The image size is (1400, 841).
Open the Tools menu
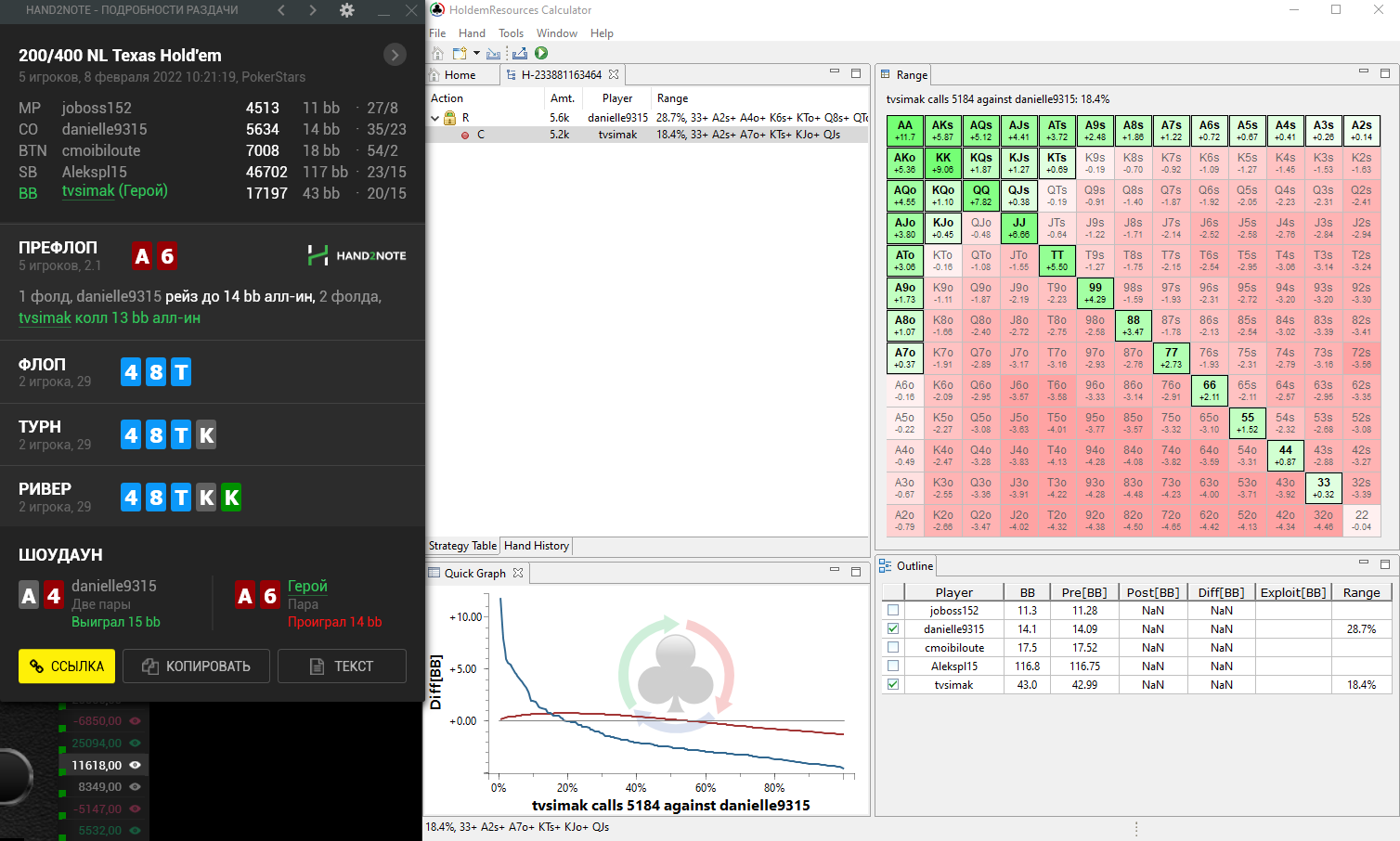click(511, 32)
